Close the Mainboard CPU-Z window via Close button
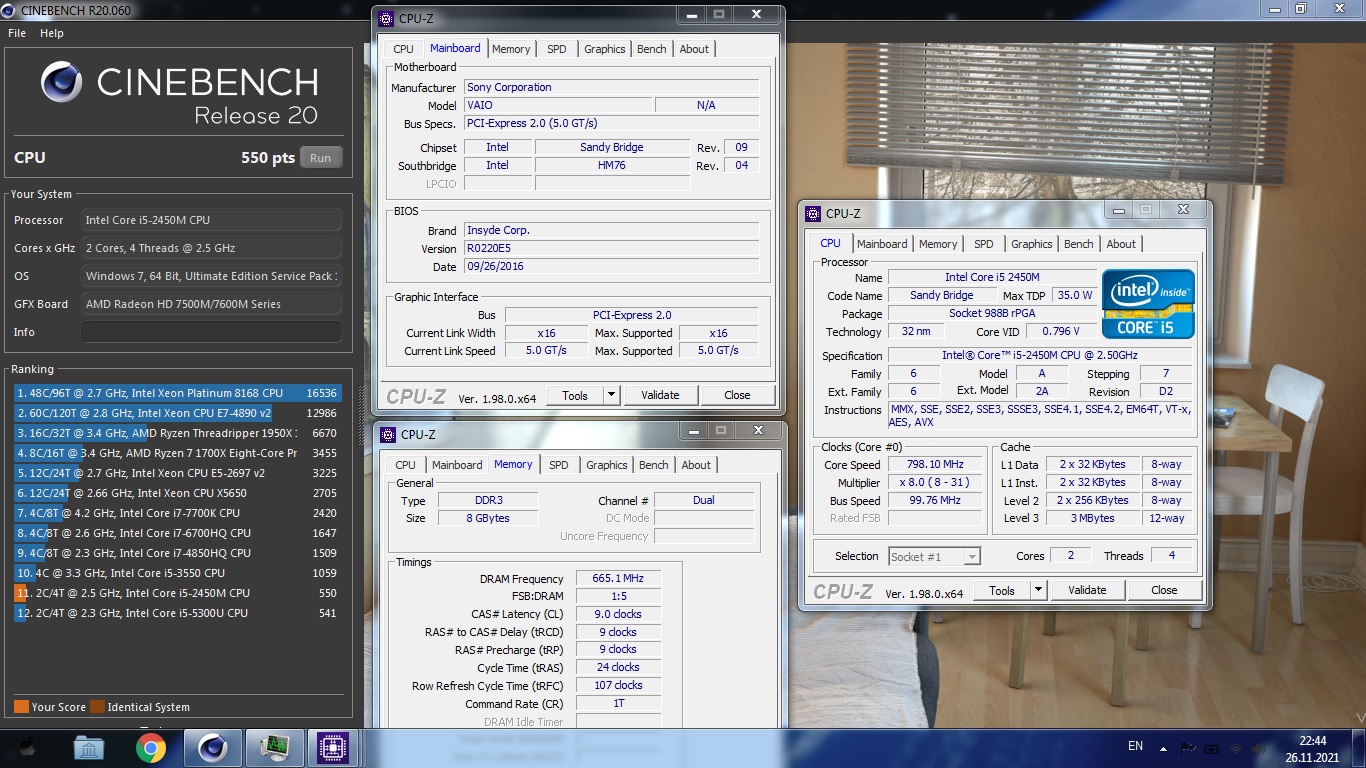The width and height of the screenshot is (1366, 768). click(737, 395)
